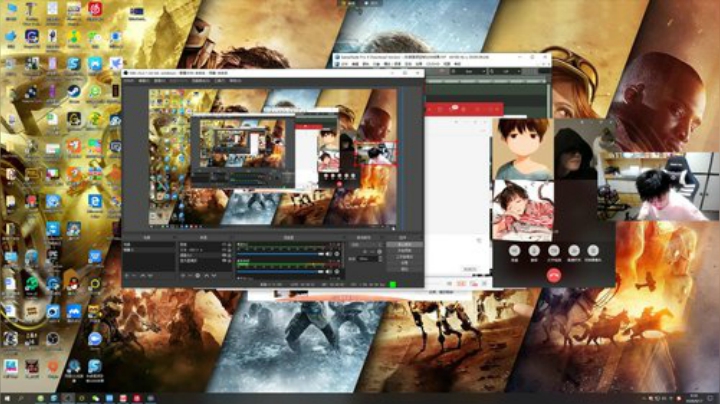720x404 pixels.
Task: Open the OBS 视图 (View) menu
Action: pos(160,81)
